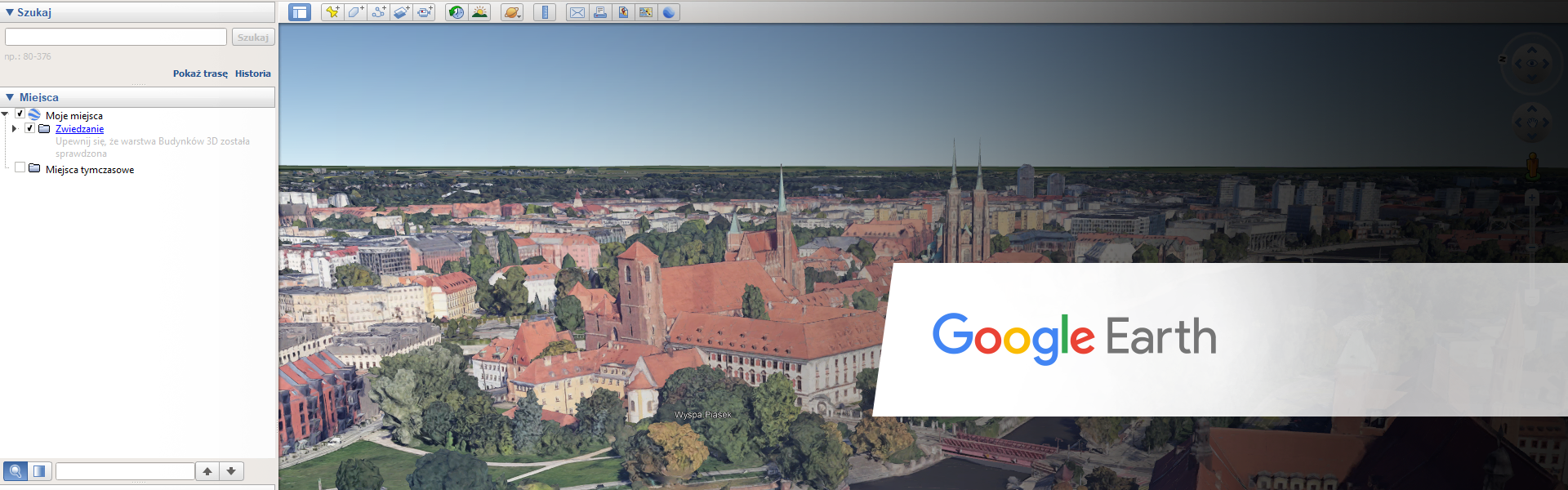Click the Add Image Overlay icon

tap(401, 12)
